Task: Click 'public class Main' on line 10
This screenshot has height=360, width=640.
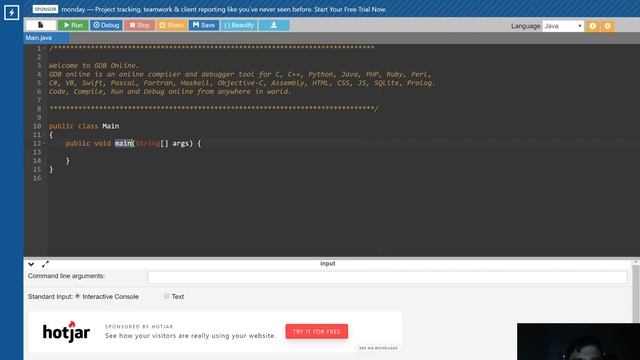Action: click(x=84, y=126)
